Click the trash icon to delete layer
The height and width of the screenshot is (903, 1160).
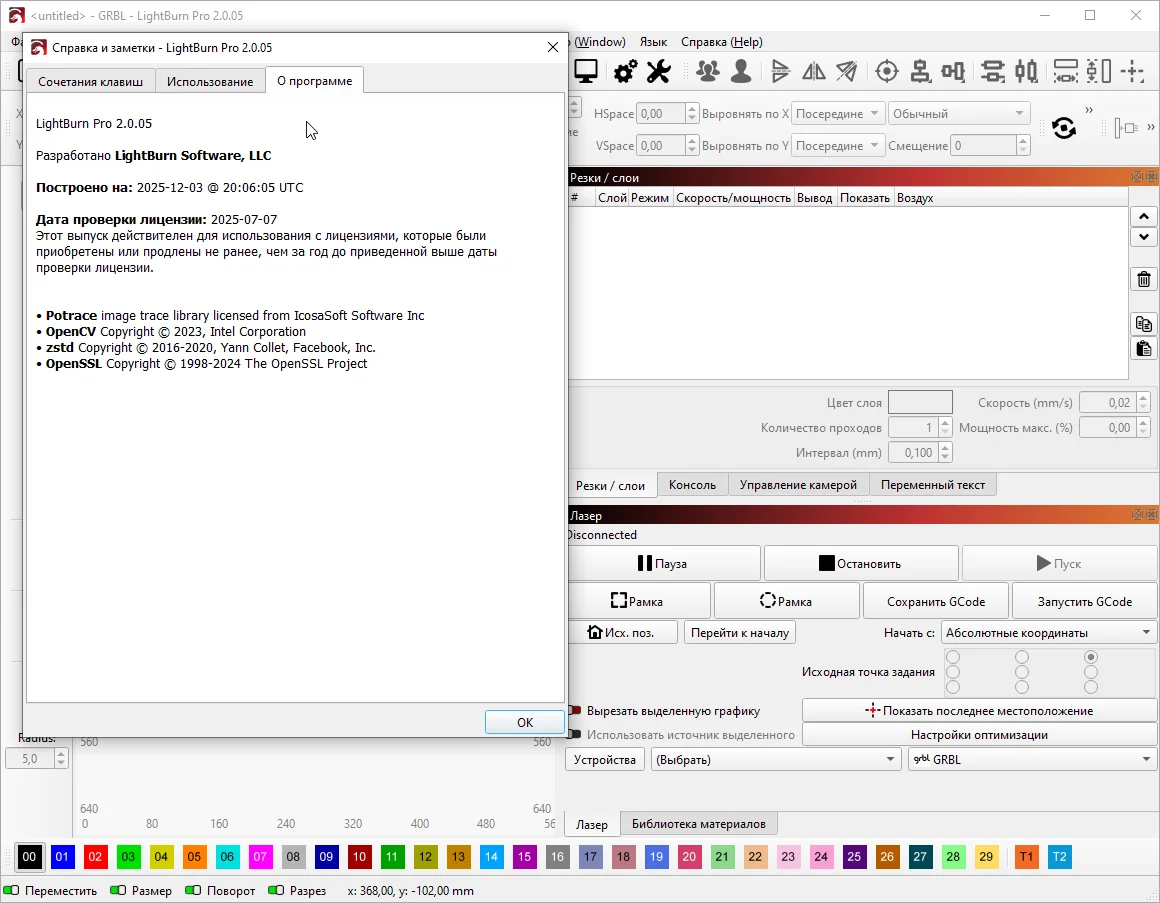tap(1144, 279)
